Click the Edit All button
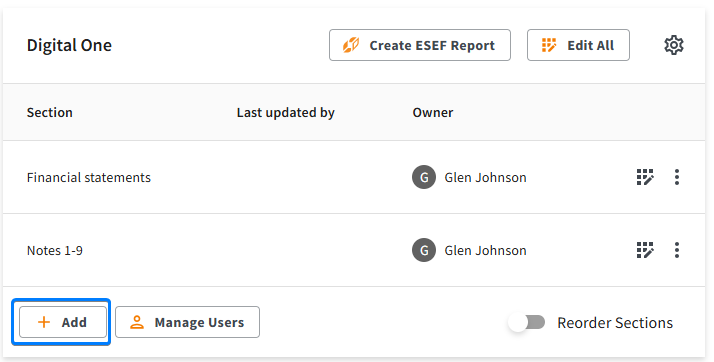 (x=578, y=45)
